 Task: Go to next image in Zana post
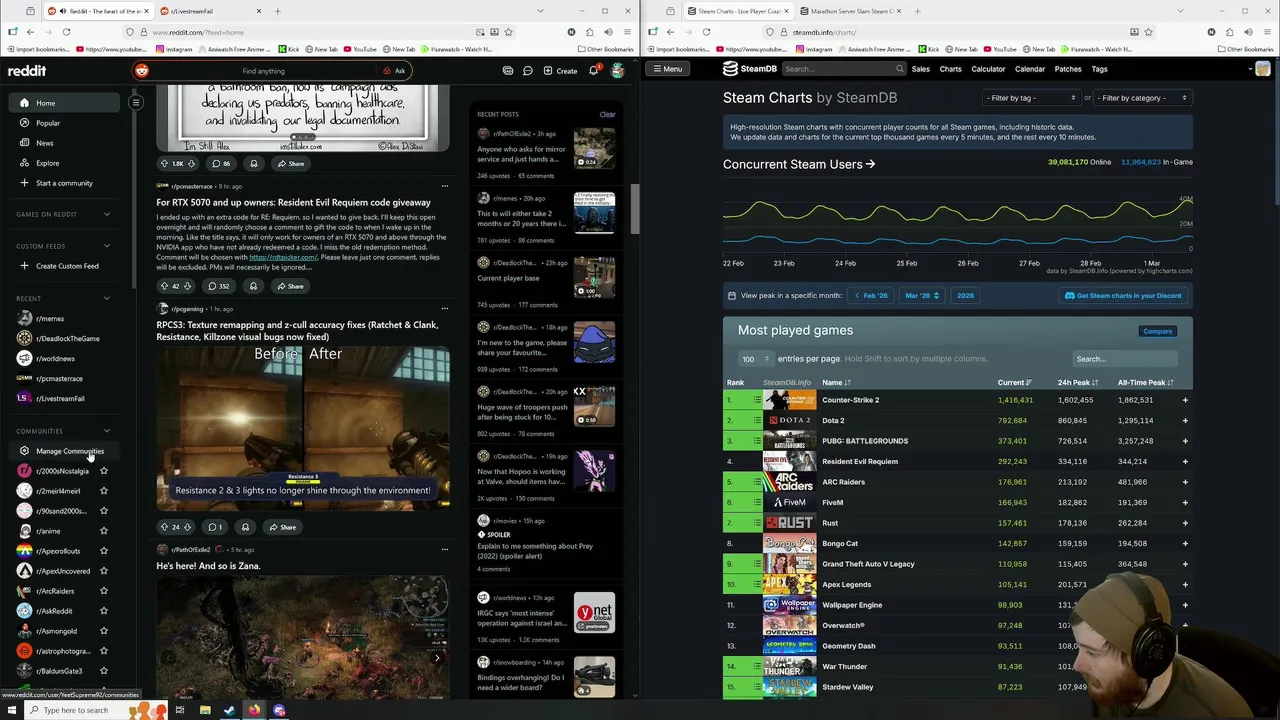coord(437,657)
